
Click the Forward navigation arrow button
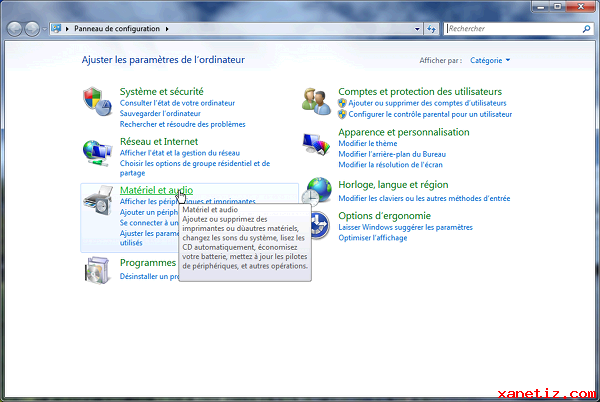[x=32, y=29]
